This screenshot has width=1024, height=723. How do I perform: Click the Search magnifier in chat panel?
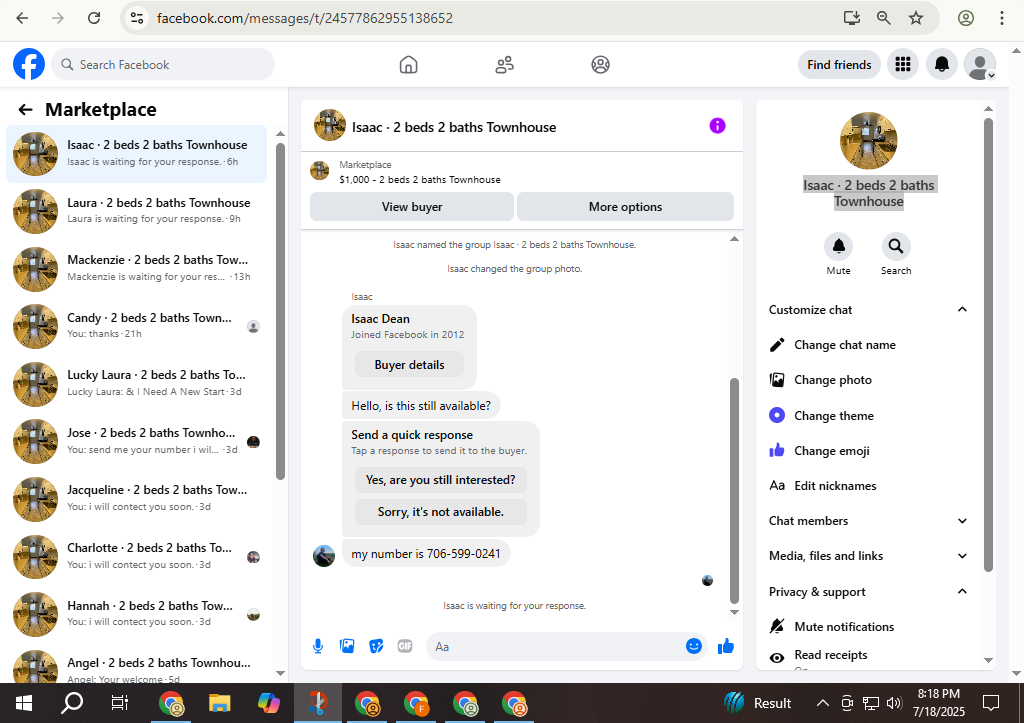pyautogui.click(x=895, y=246)
